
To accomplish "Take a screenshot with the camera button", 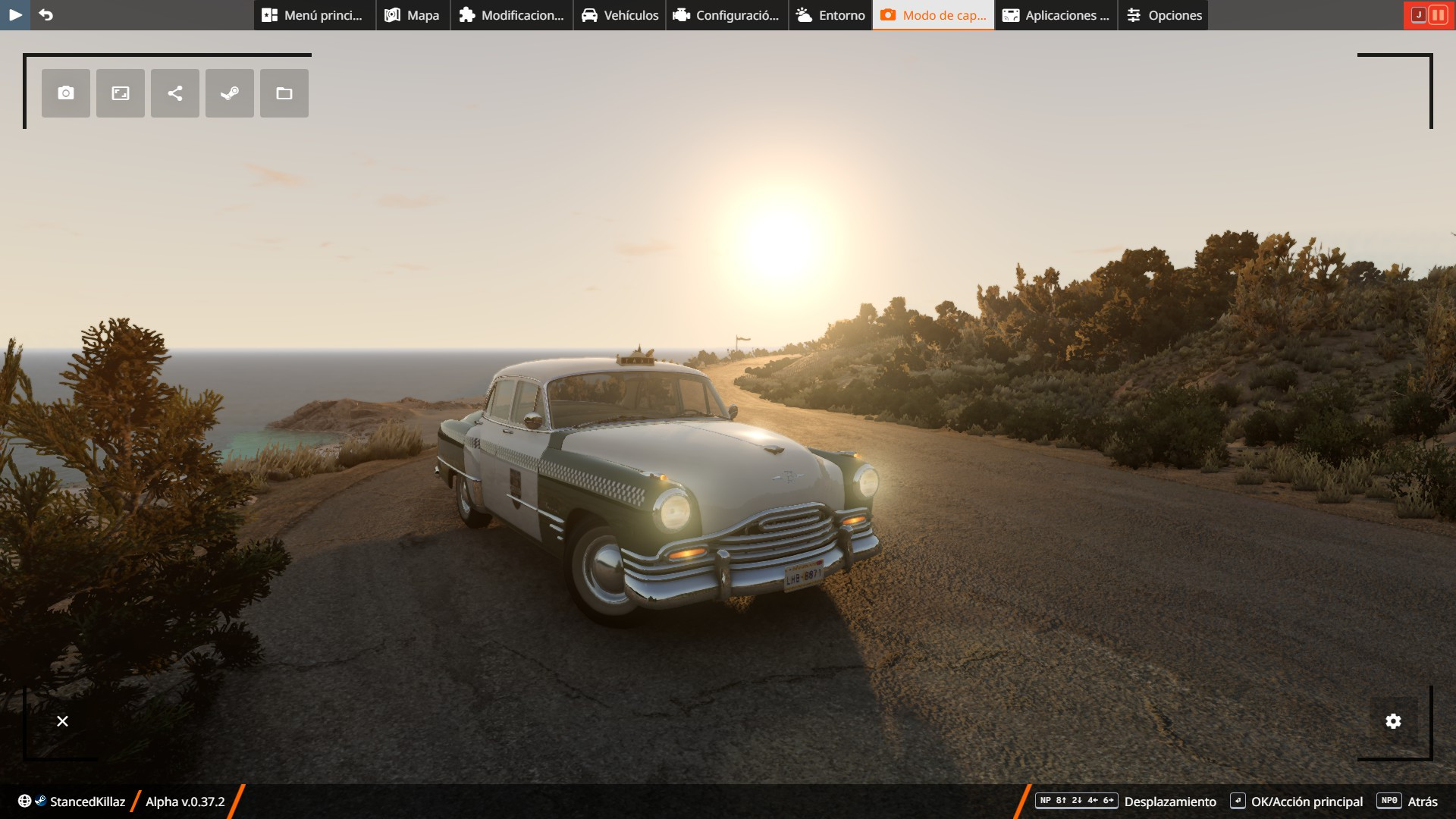I will click(66, 93).
